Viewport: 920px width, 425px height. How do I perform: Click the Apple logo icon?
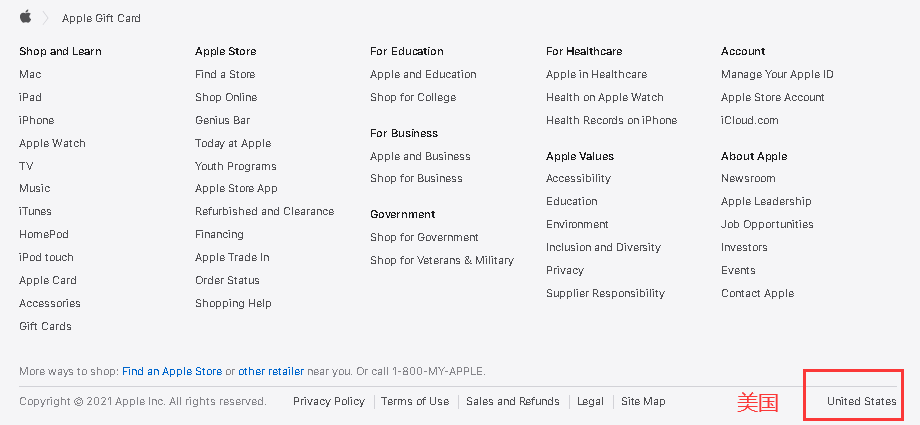25,17
